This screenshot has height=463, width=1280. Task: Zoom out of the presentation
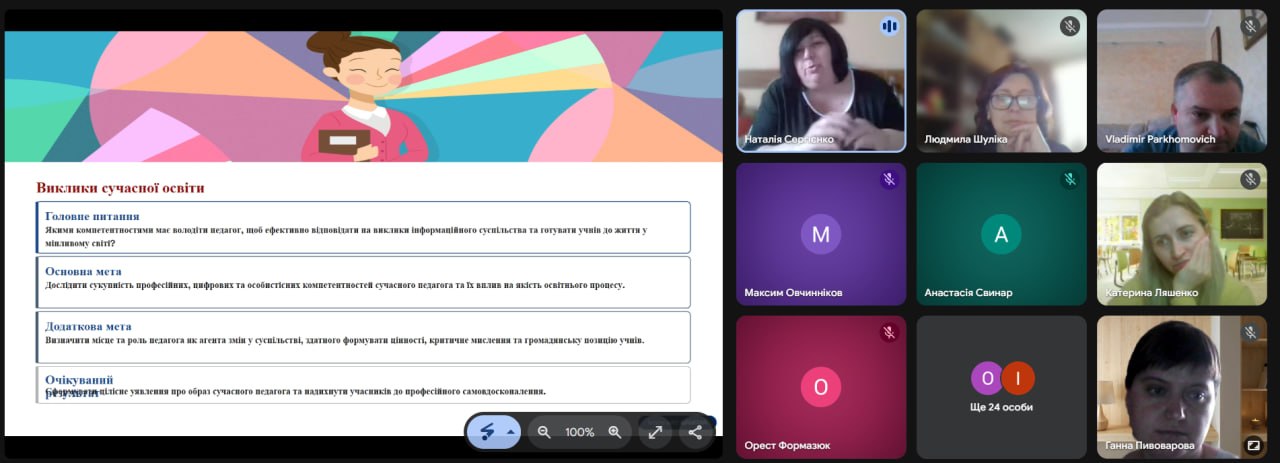544,432
